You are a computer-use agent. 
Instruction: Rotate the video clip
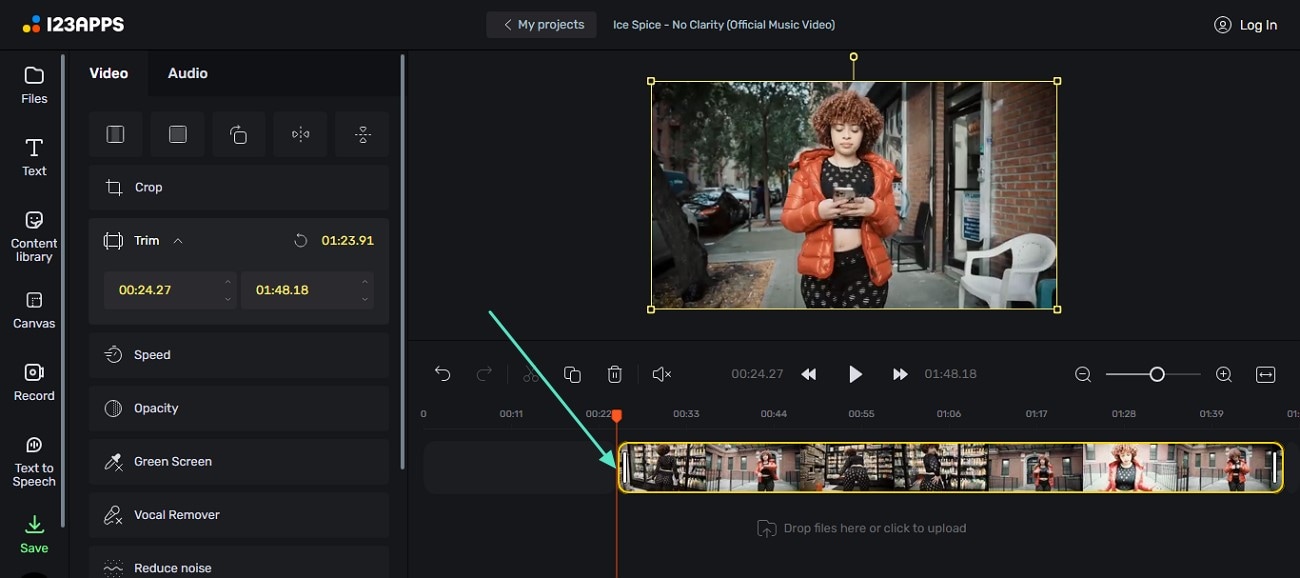pos(239,134)
